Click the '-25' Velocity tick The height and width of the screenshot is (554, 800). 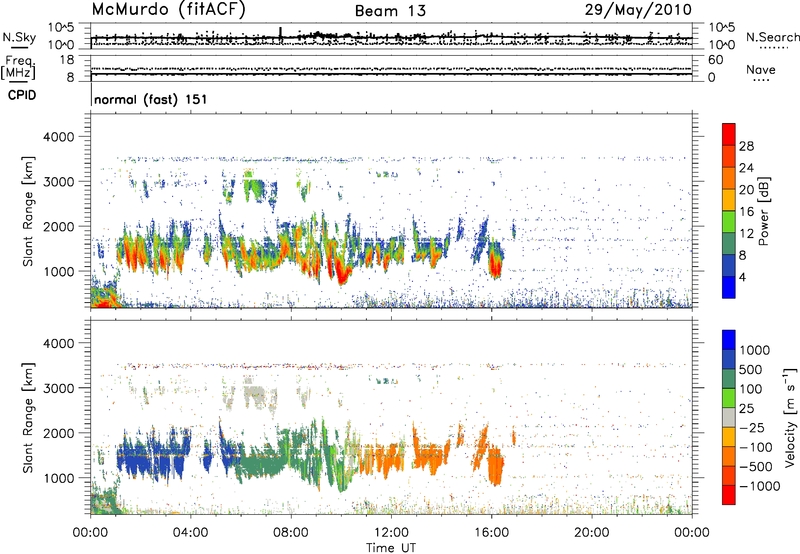point(752,427)
